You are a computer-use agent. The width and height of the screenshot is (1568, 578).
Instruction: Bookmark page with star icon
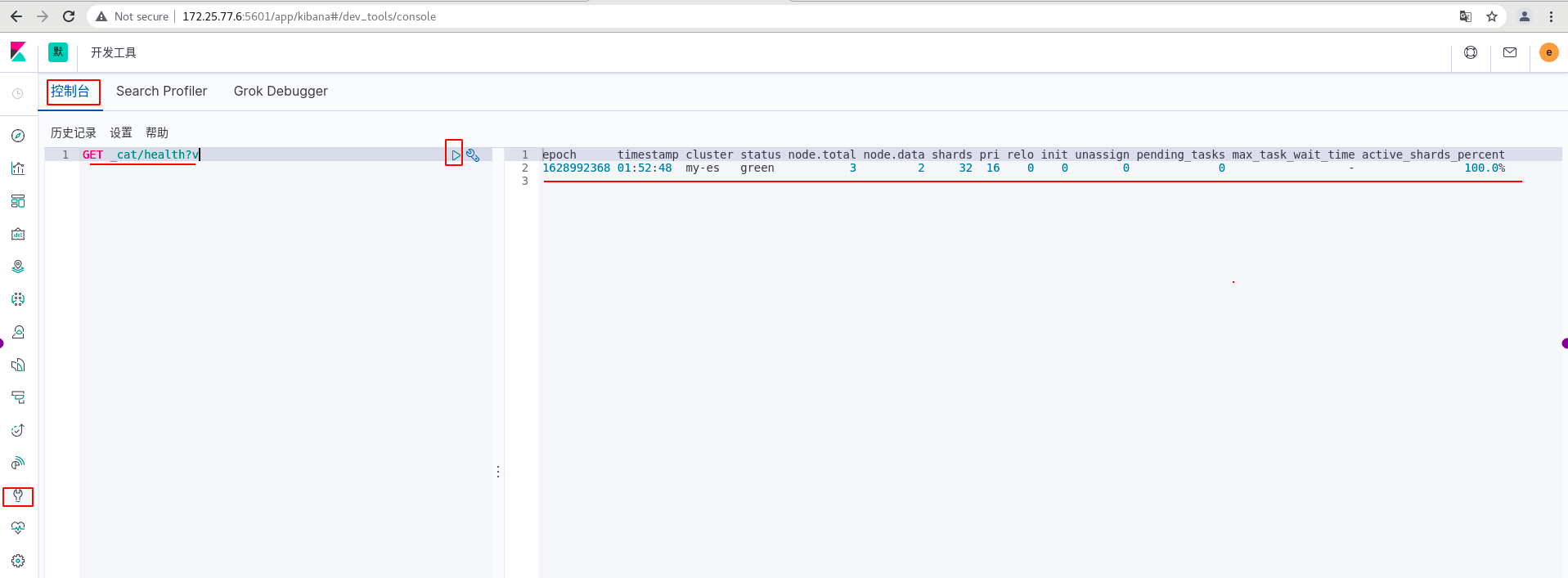(1492, 16)
